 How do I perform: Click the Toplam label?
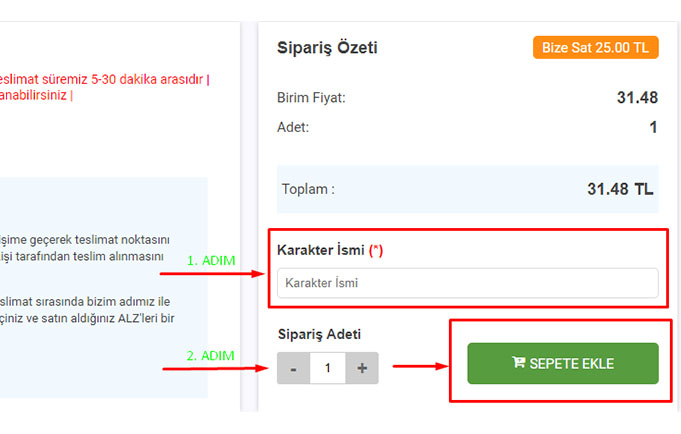pos(308,189)
